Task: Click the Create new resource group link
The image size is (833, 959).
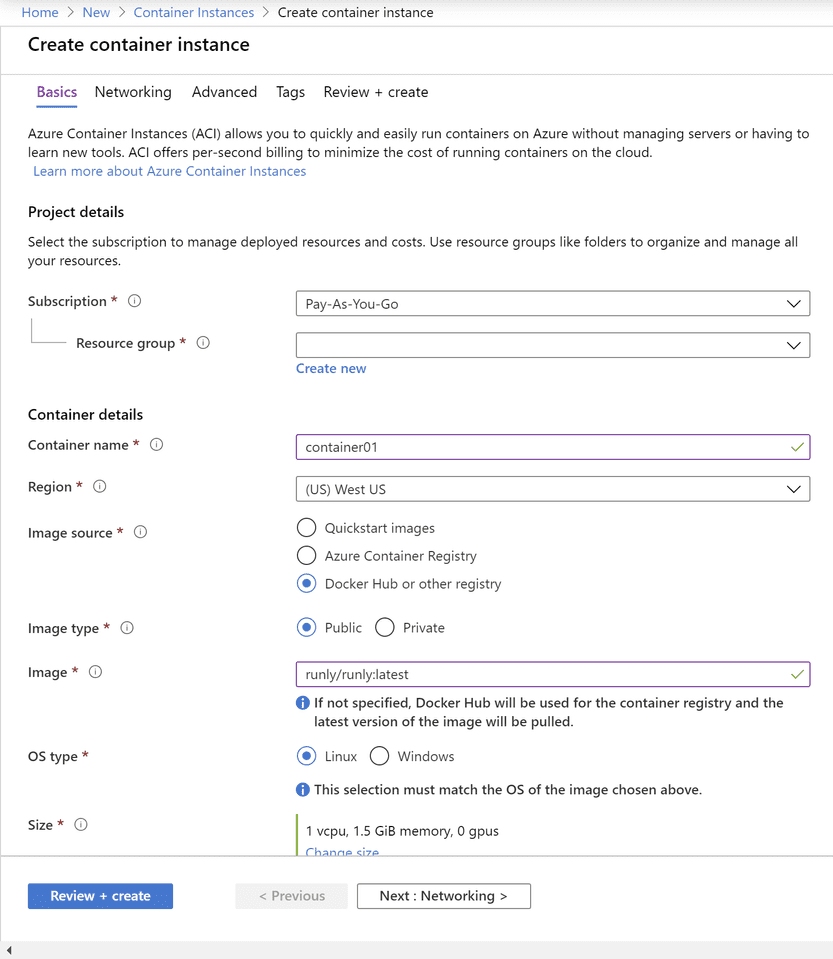Action: point(331,368)
